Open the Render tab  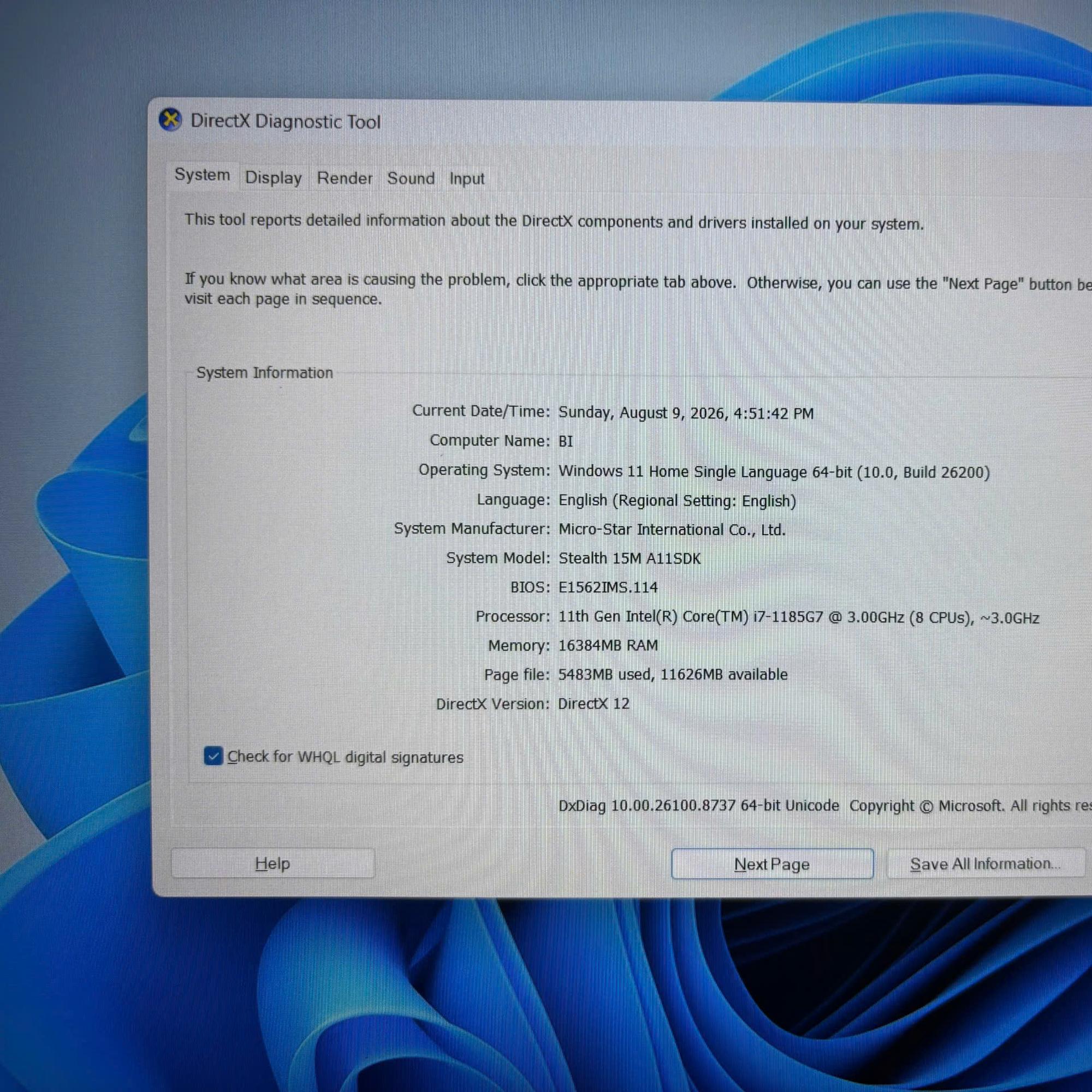coord(345,178)
